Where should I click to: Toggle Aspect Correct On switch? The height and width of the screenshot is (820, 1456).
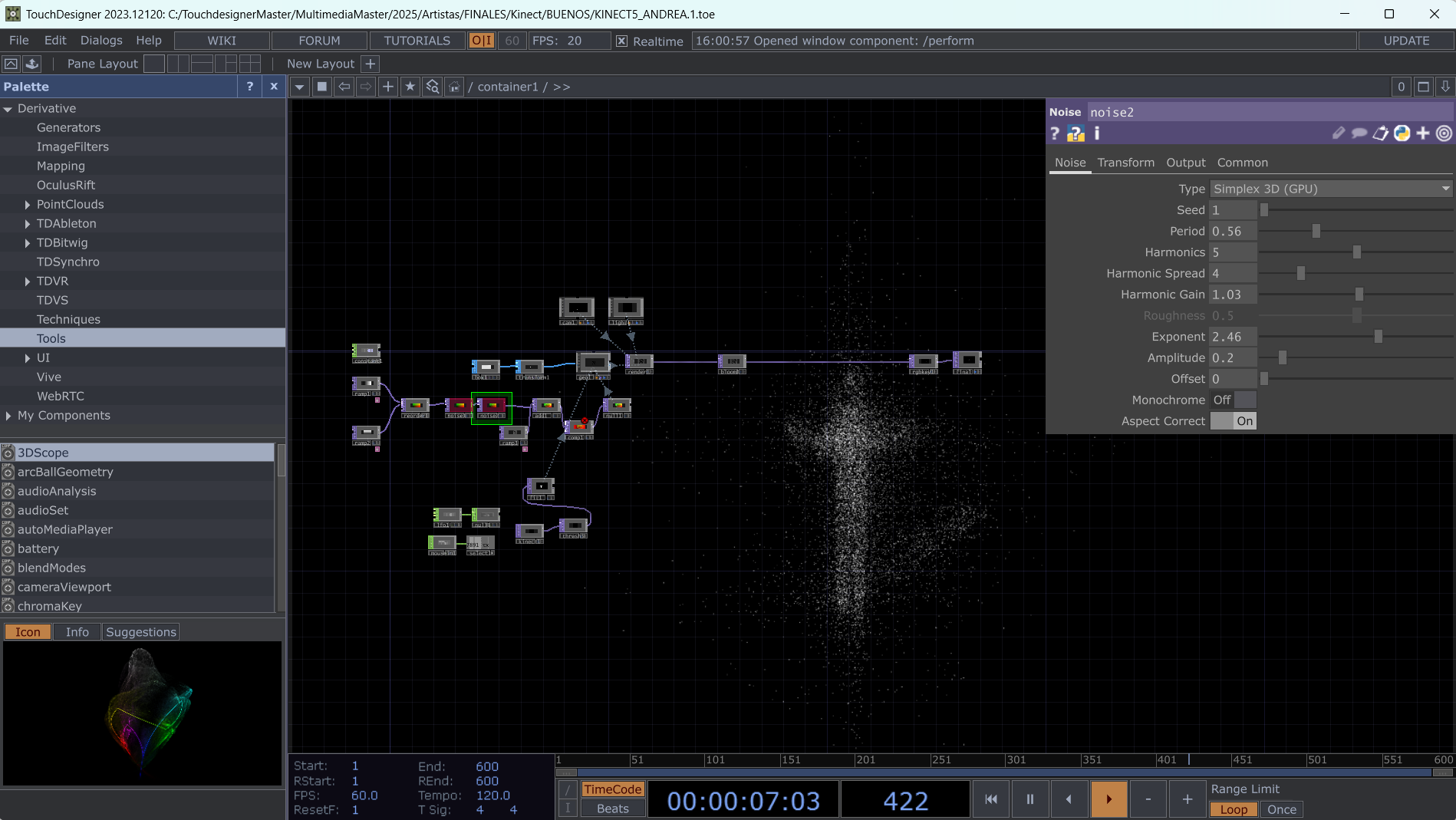coord(1233,421)
